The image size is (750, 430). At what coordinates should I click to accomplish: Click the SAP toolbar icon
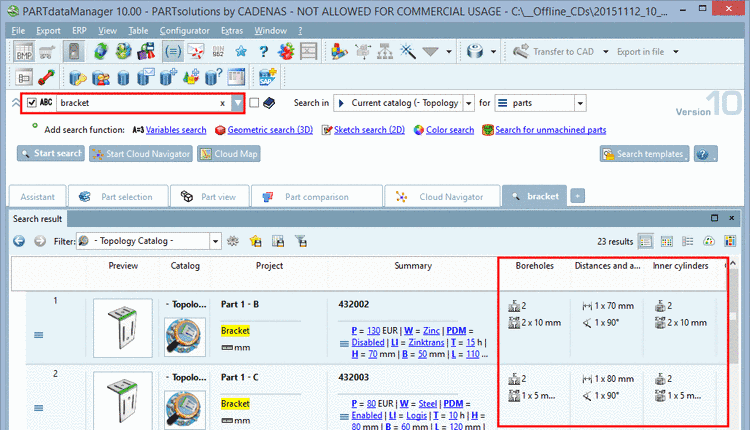[x=268, y=77]
